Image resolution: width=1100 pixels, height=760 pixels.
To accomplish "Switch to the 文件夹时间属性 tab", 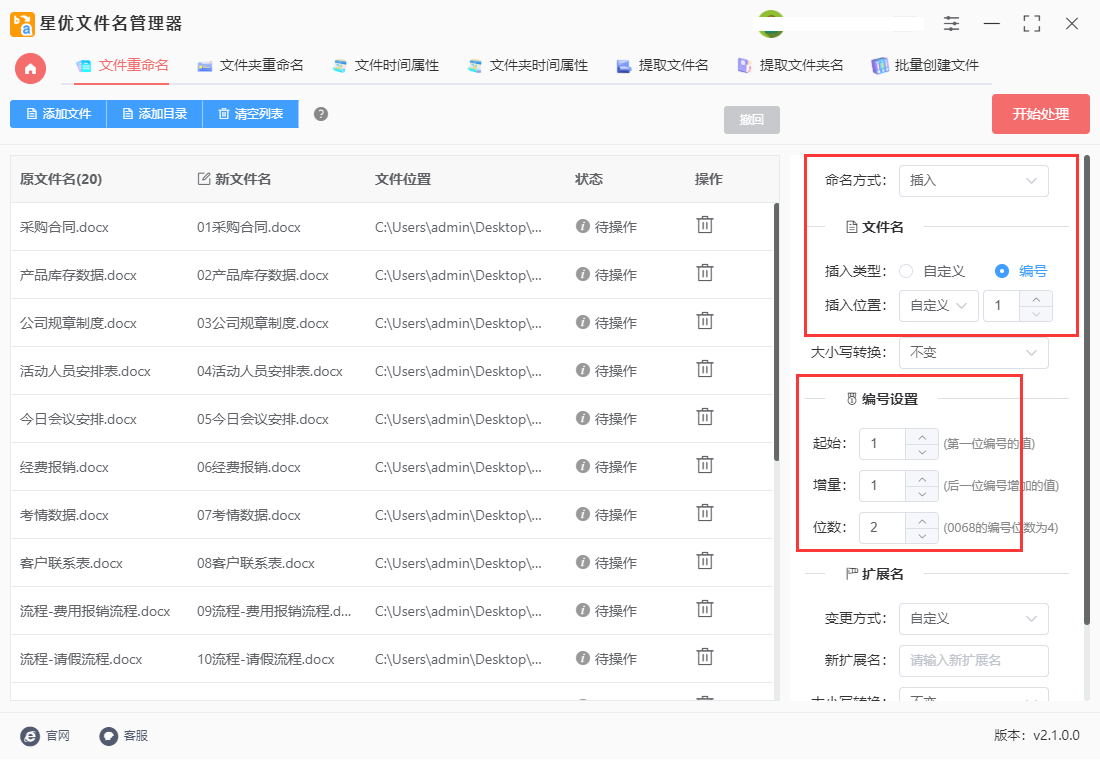I will (528, 65).
